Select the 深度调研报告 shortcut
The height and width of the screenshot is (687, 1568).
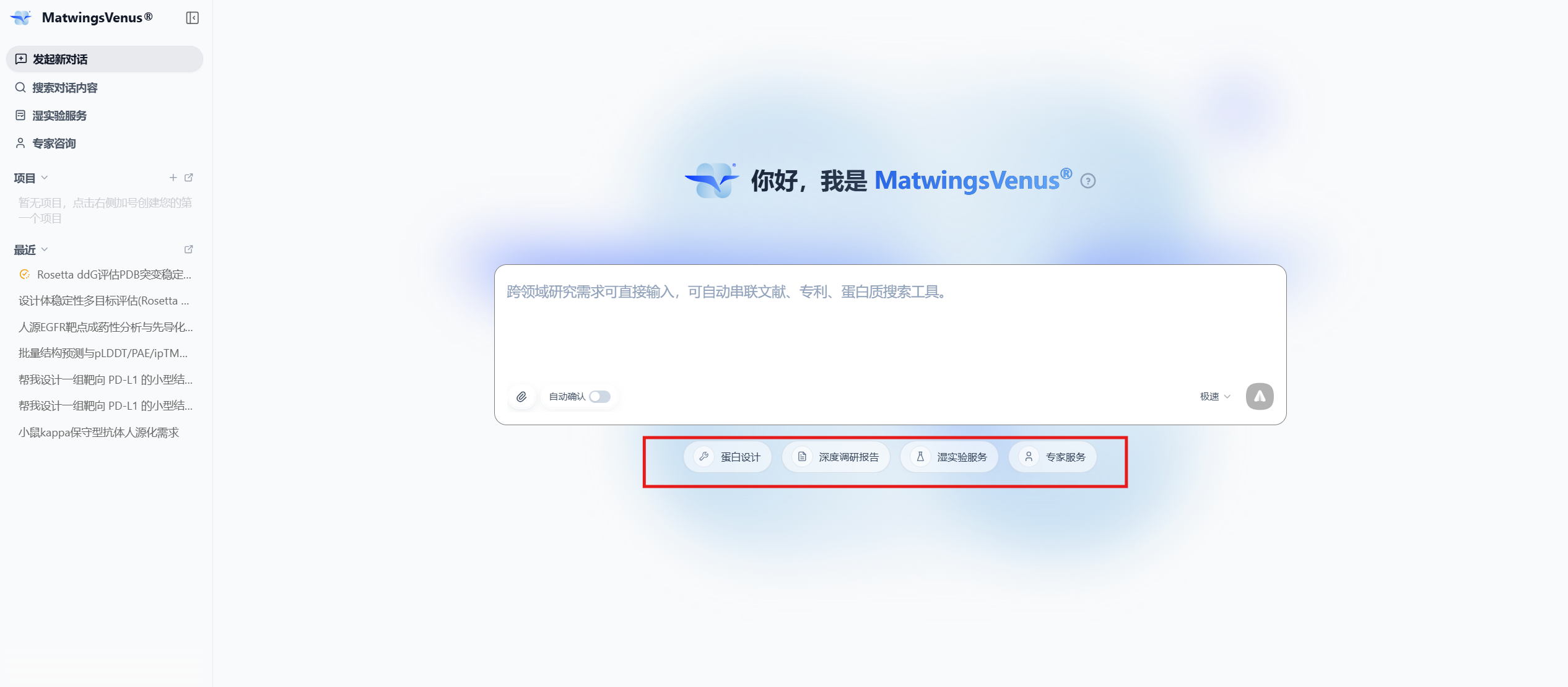(836, 457)
